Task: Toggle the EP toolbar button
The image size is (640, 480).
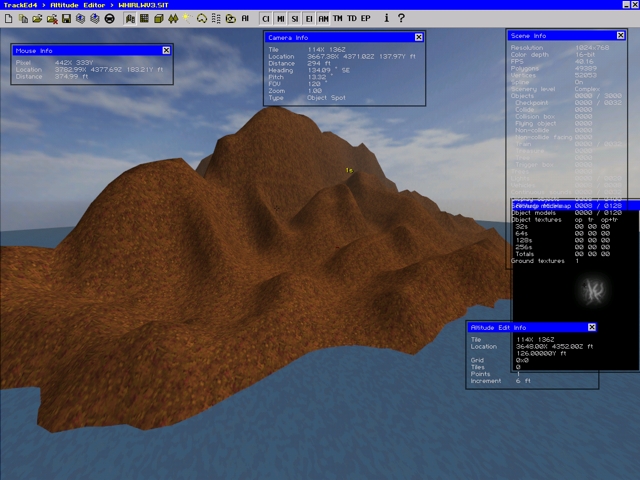Action: (366, 18)
